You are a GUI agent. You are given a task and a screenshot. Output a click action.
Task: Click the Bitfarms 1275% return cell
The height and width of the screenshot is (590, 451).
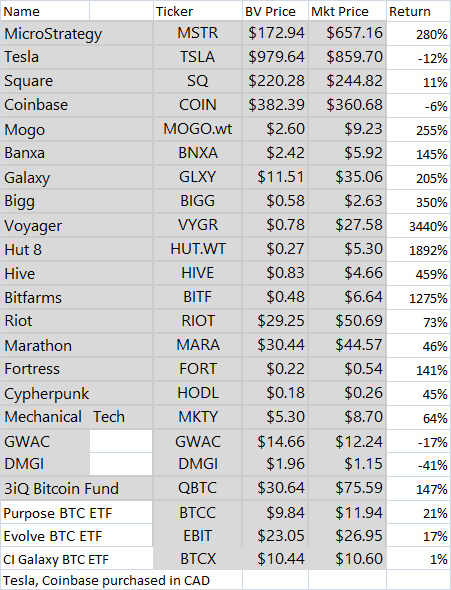[x=419, y=297]
